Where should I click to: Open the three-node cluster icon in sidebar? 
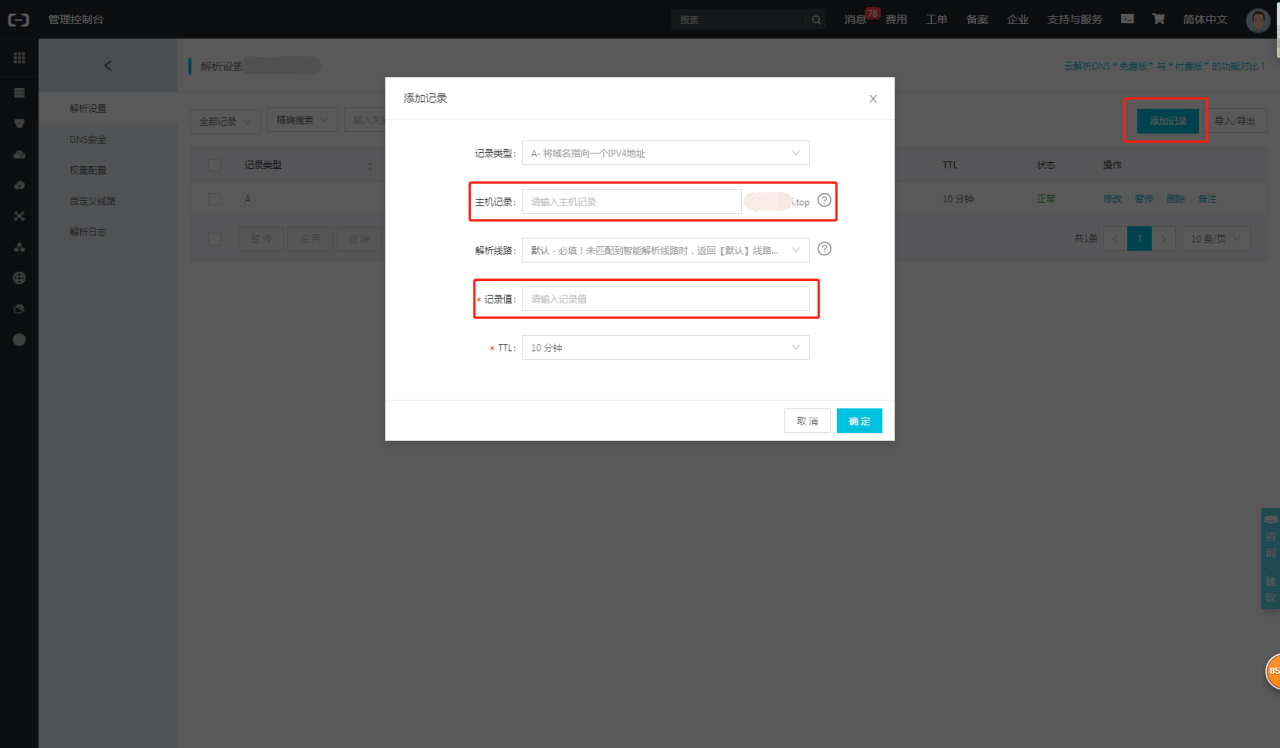coord(19,247)
